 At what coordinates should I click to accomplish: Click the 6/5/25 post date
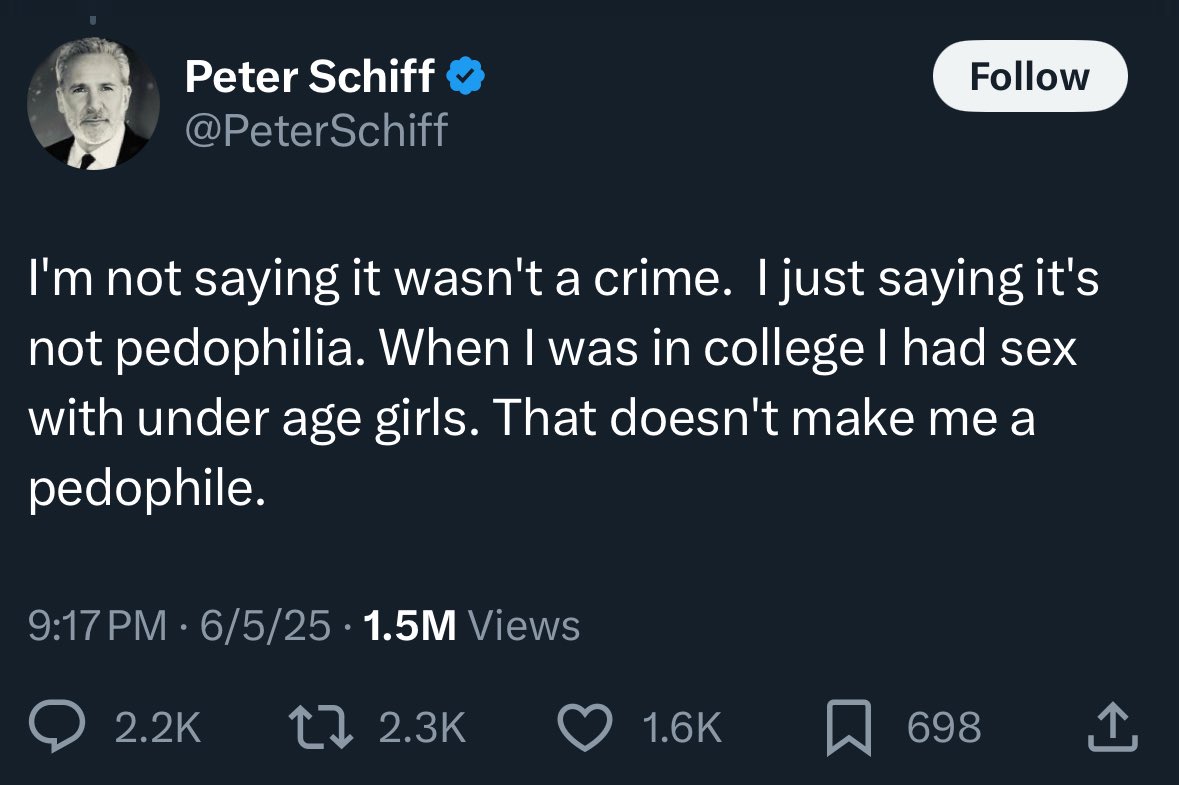coord(265,626)
